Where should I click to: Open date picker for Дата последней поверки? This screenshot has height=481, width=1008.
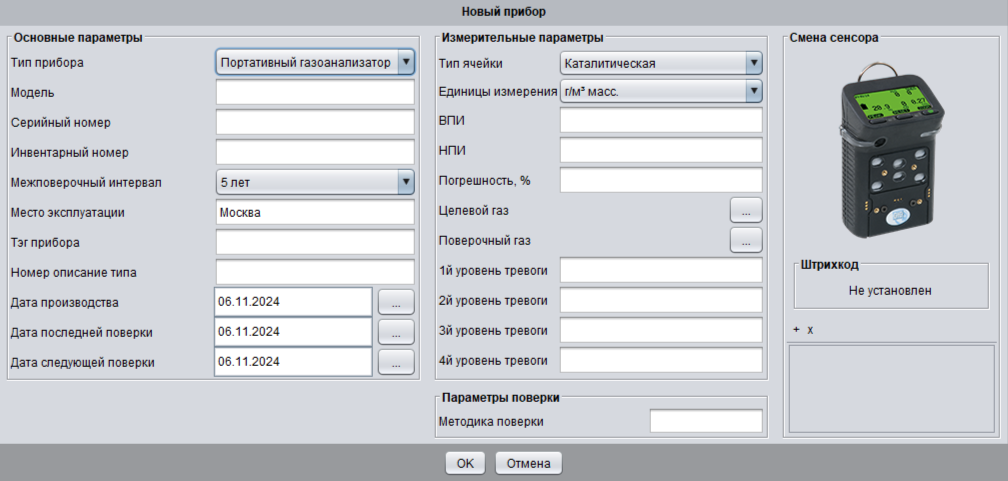[396, 331]
